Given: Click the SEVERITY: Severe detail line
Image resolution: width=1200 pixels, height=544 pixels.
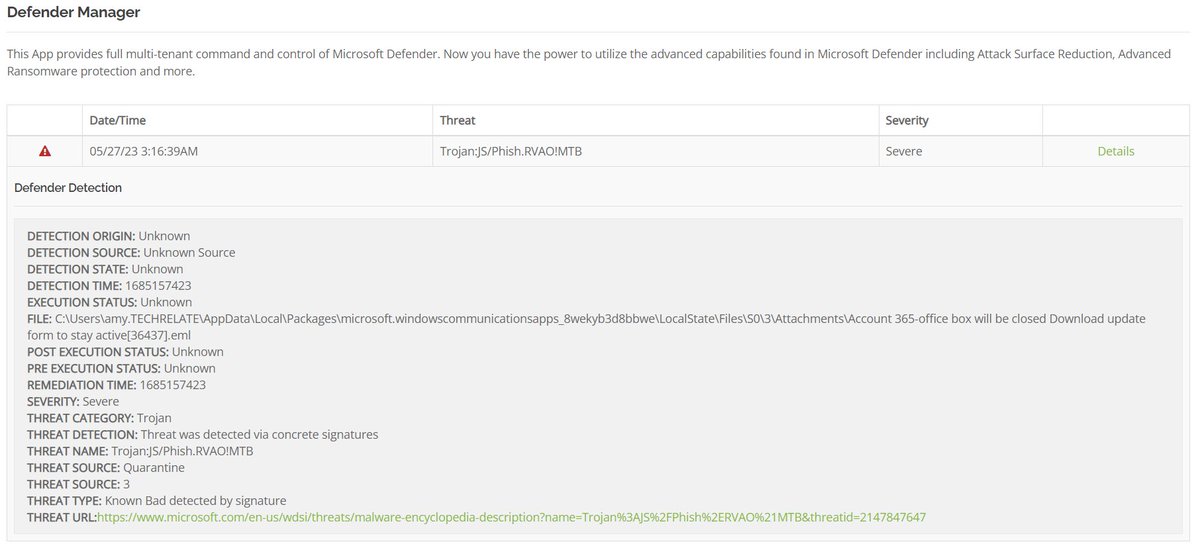Looking at the screenshot, I should point(73,401).
